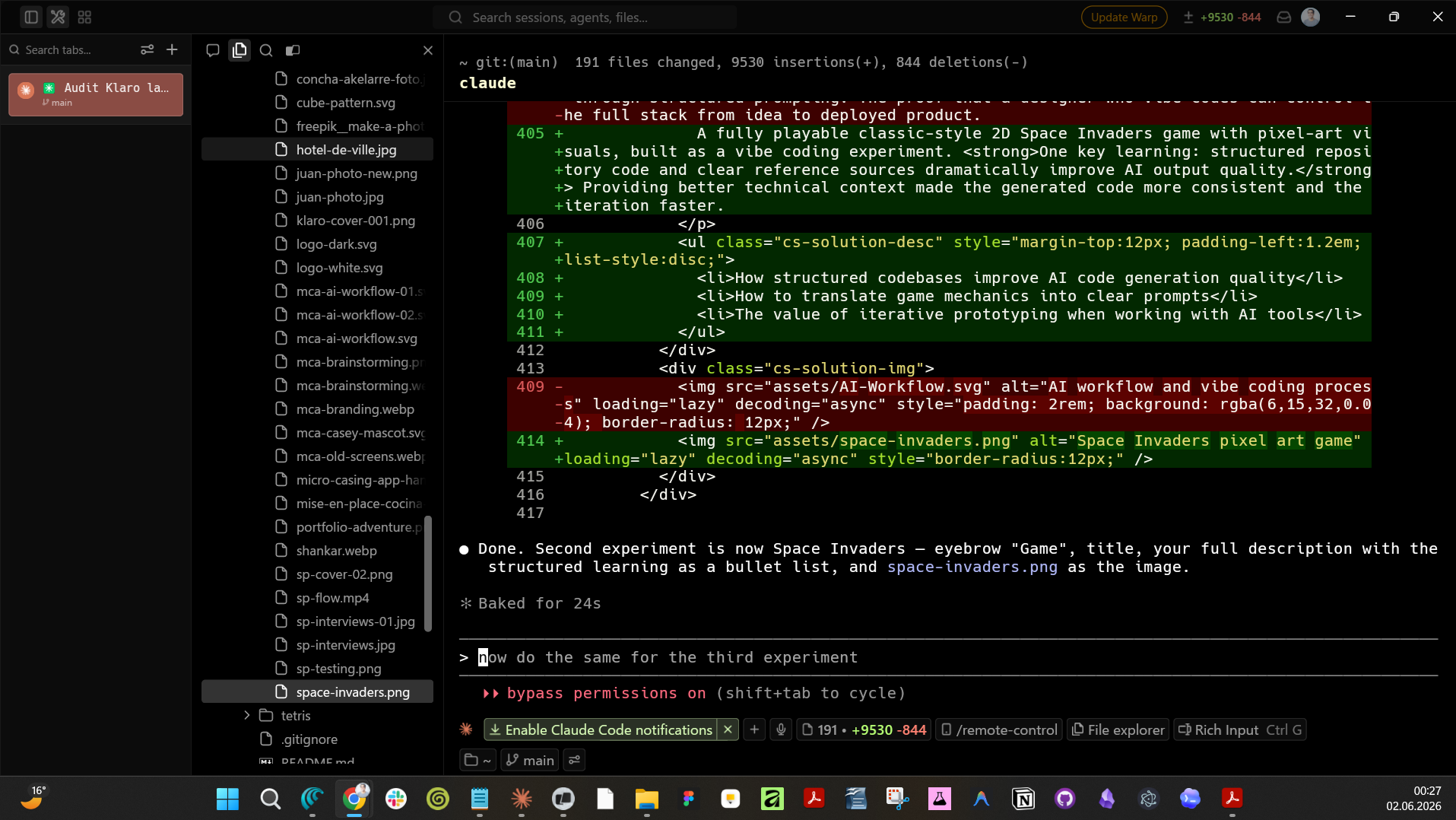Viewport: 1456px width, 820px height.
Task: Click the Claude starburst icon in prompt toolbar
Action: tap(466, 729)
